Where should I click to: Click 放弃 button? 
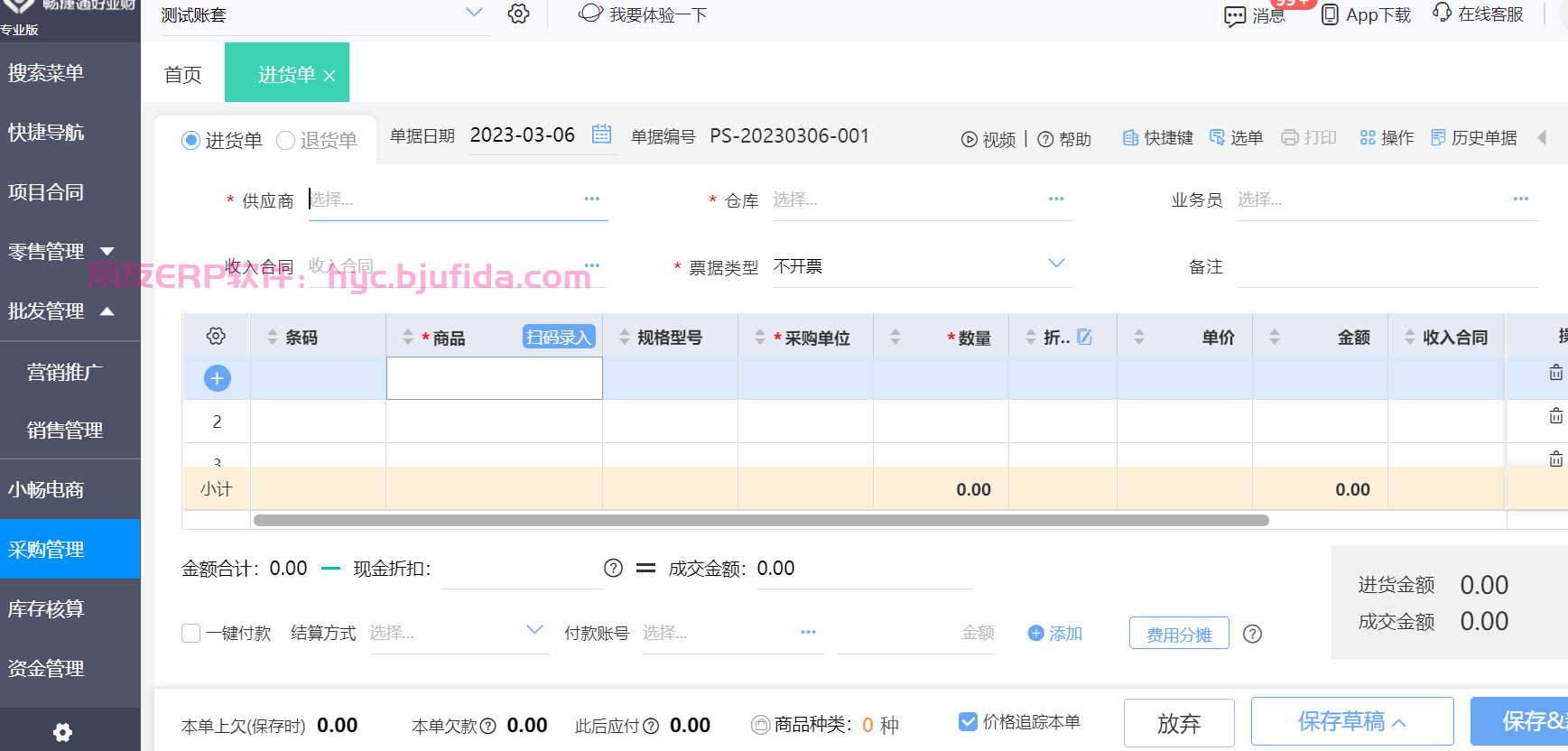point(1179,723)
